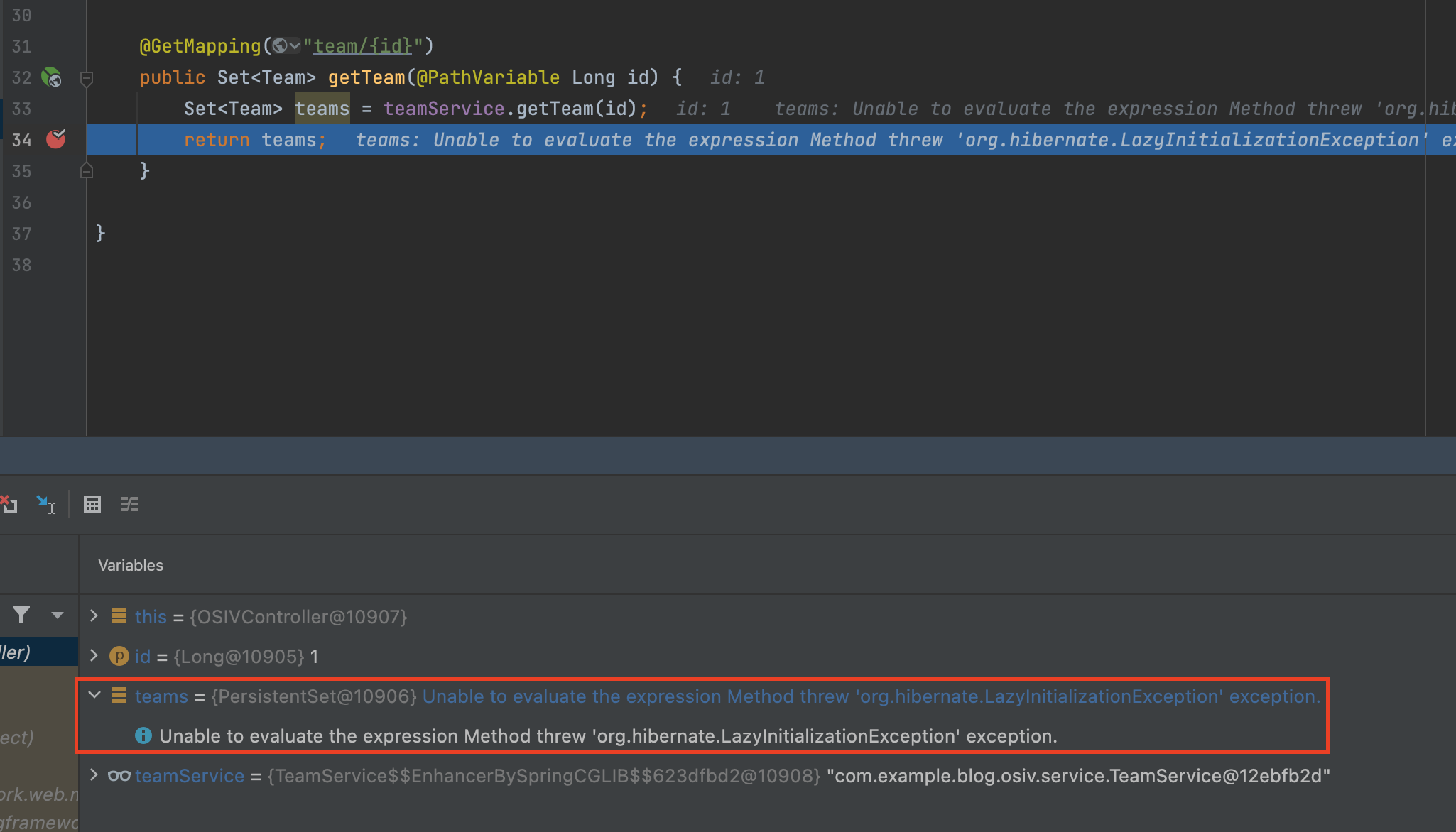
Task: Open the dropdown arrow next to filter icon
Action: click(x=58, y=615)
